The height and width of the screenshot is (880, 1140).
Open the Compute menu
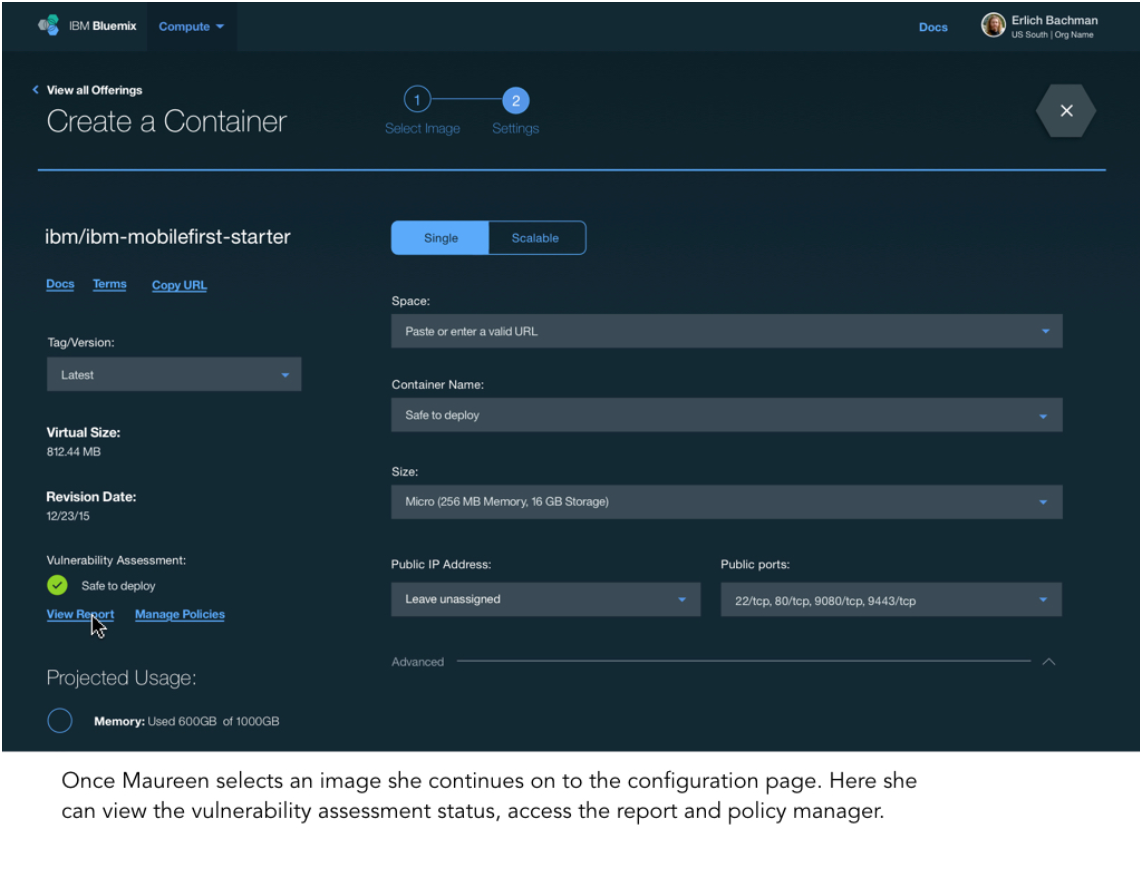point(191,26)
